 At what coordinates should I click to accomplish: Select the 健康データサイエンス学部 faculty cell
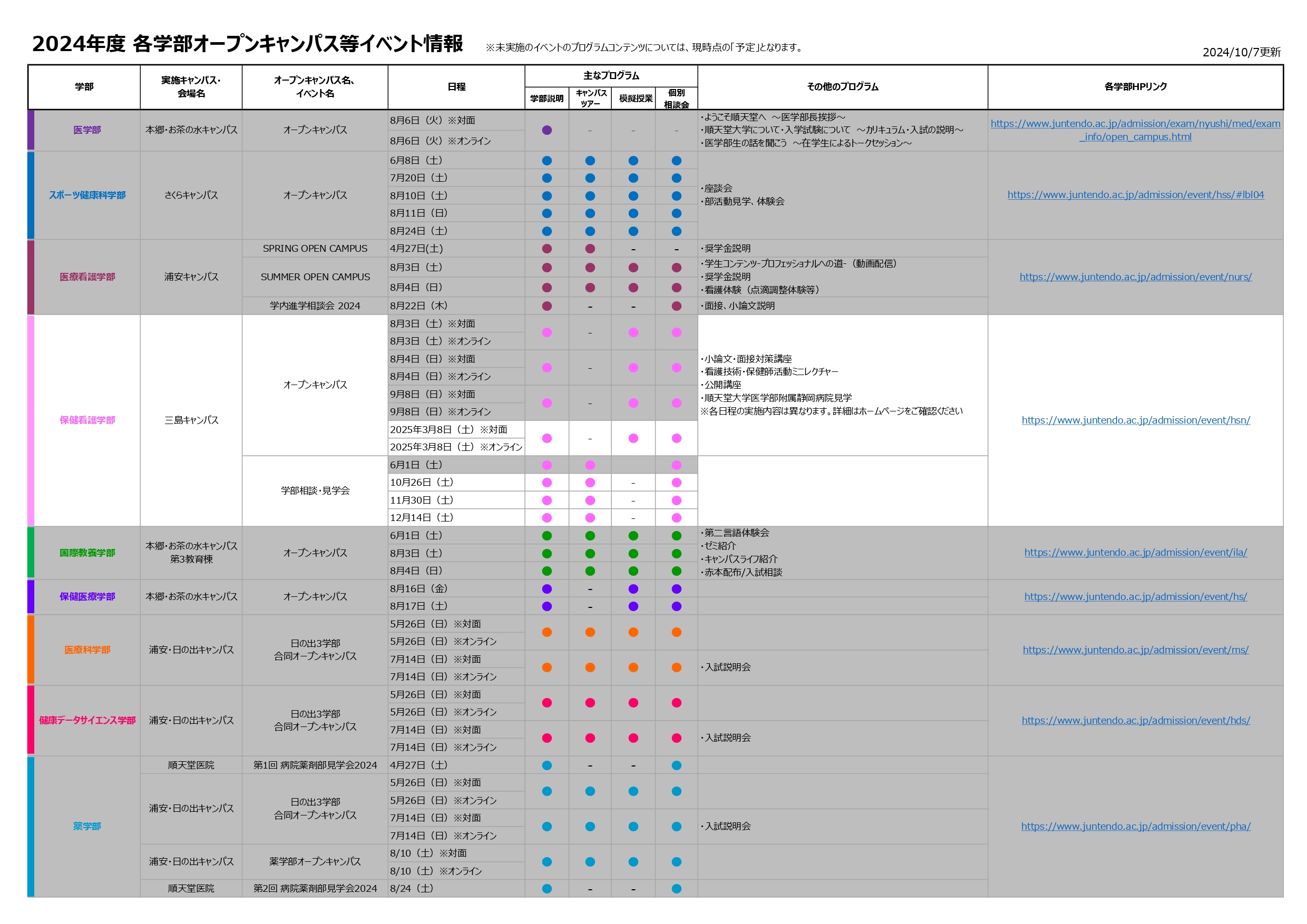pos(87,720)
